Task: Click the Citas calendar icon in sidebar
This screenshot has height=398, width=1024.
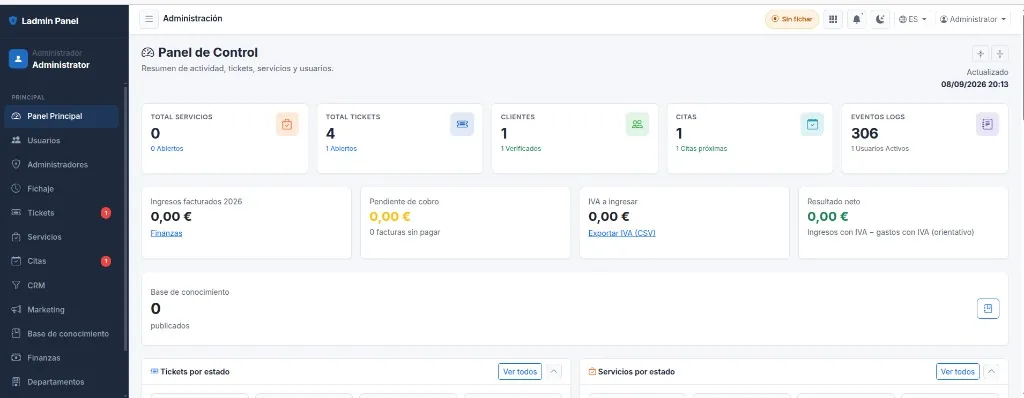Action: pyautogui.click(x=16, y=261)
